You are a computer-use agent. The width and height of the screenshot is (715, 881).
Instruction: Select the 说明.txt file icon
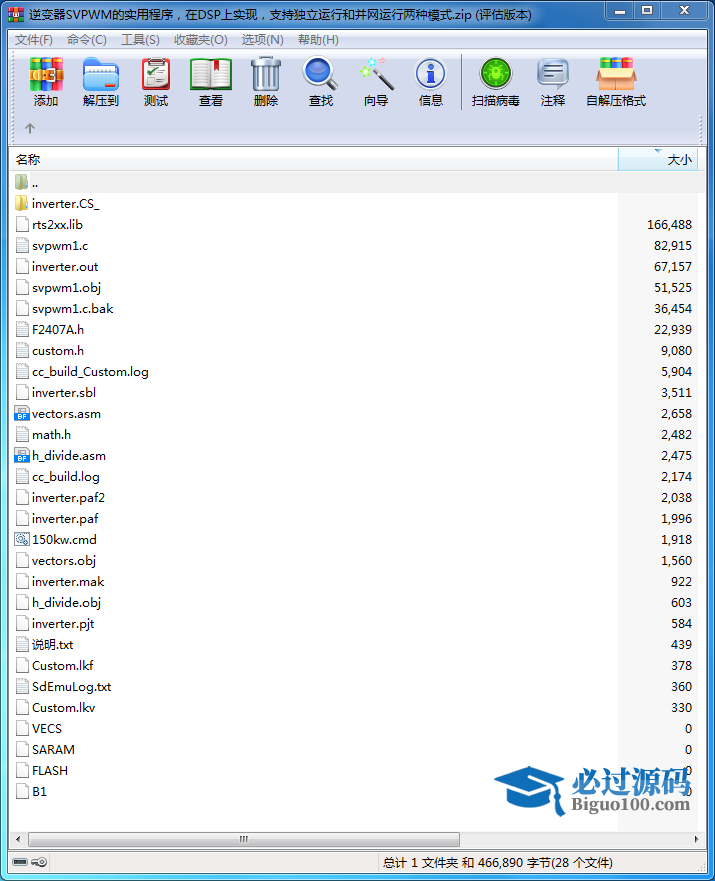(x=22, y=644)
